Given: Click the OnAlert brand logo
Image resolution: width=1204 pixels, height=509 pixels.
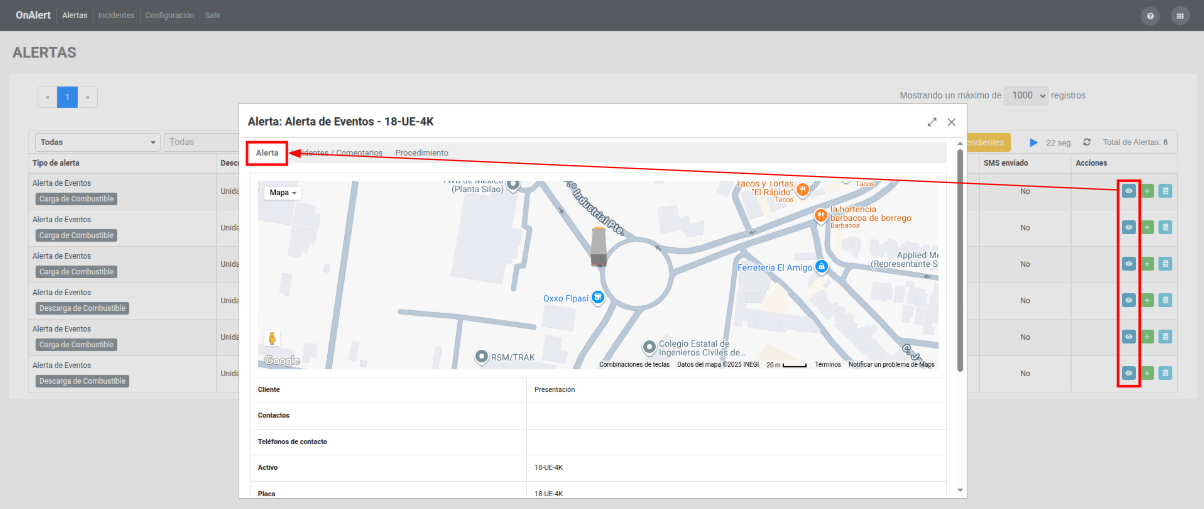Looking at the screenshot, I should [34, 15].
